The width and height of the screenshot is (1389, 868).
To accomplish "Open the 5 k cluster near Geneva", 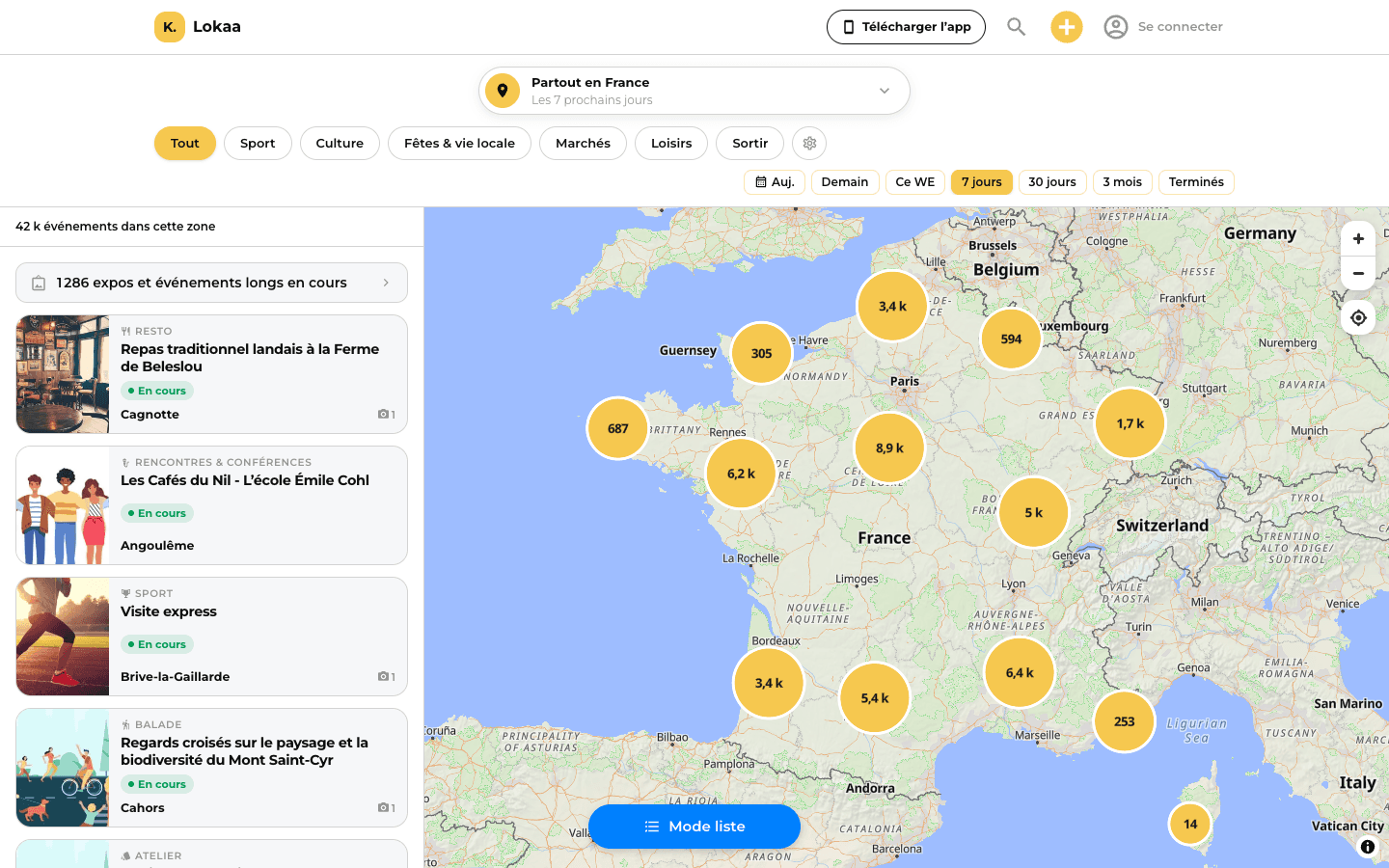I will pyautogui.click(x=1034, y=513).
